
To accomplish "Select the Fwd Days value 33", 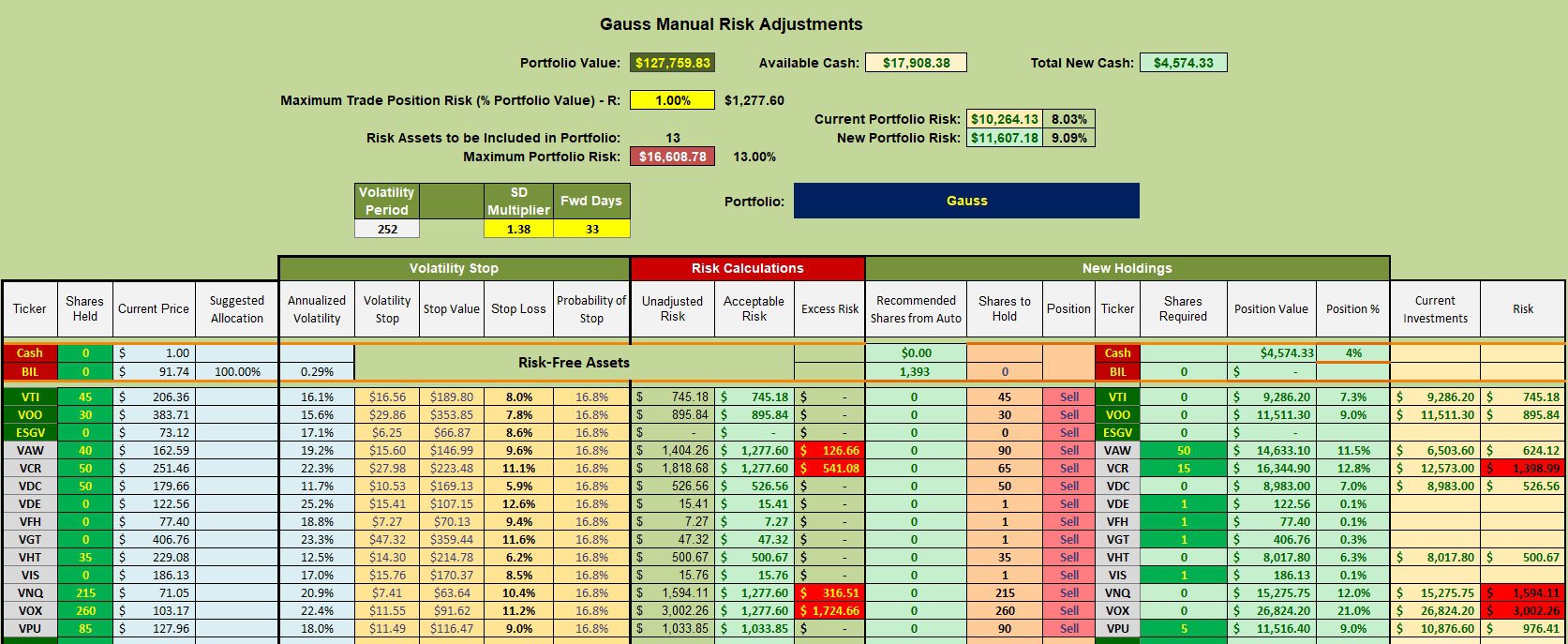I will [x=591, y=229].
